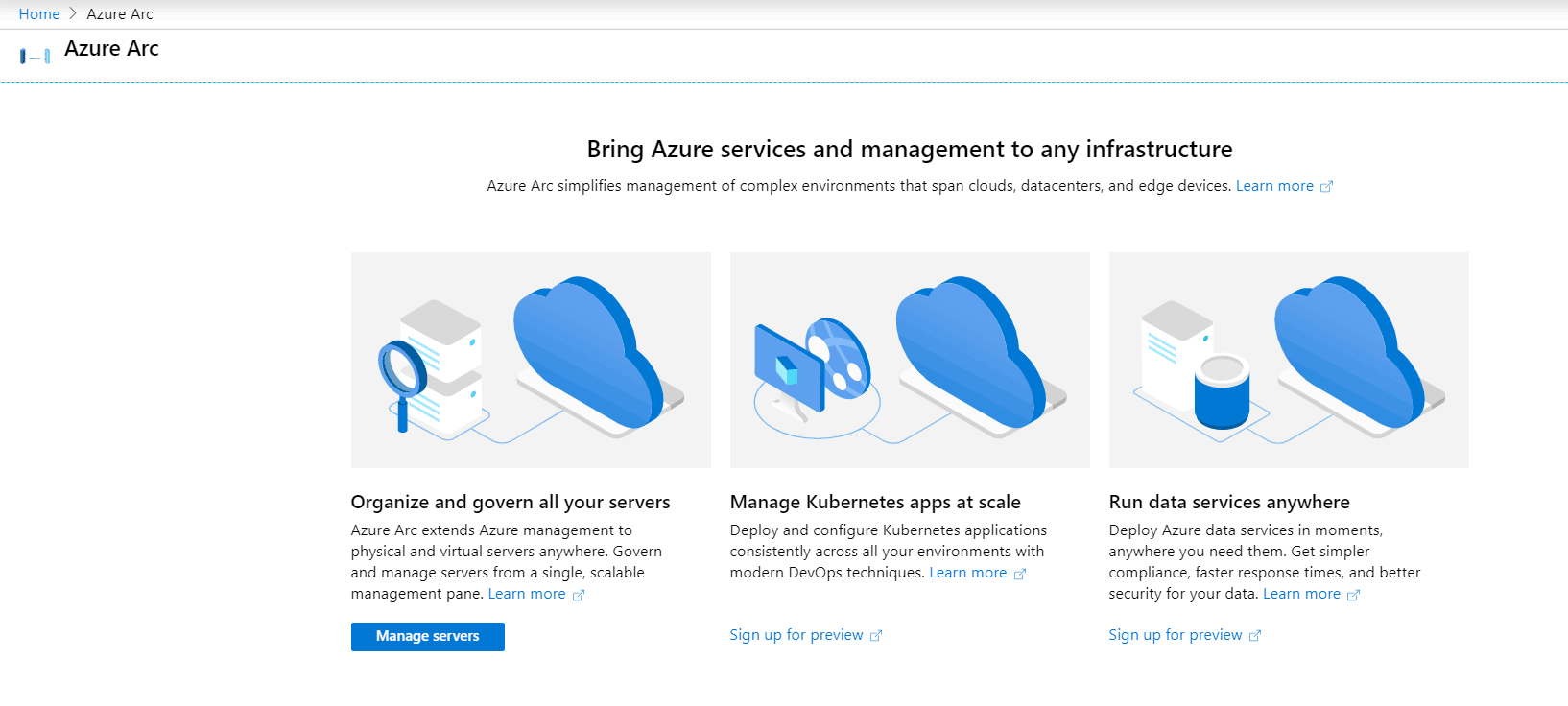
Task: Click the data services database illustration
Action: 1289,360
